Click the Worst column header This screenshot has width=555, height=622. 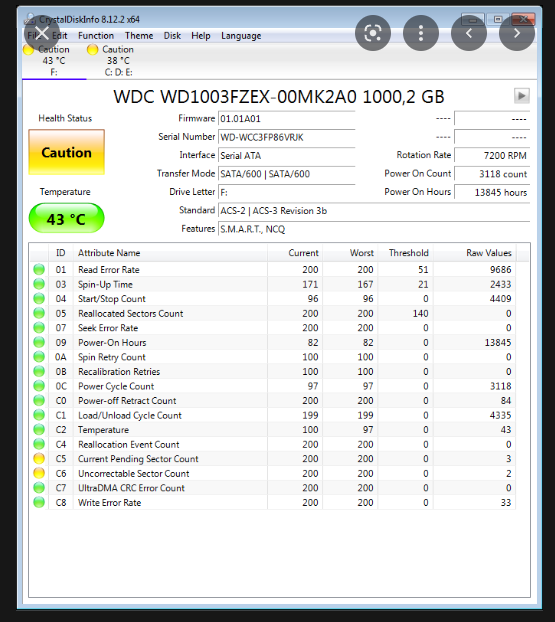coord(350,253)
